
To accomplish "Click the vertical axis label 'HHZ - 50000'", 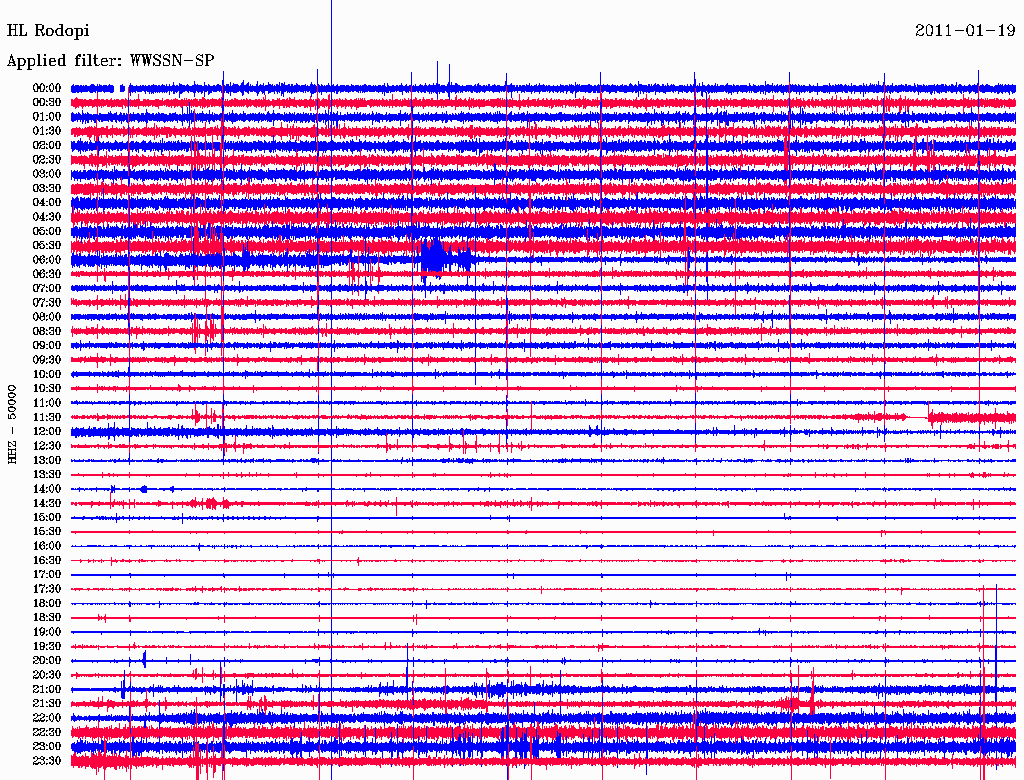I will pyautogui.click(x=12, y=424).
